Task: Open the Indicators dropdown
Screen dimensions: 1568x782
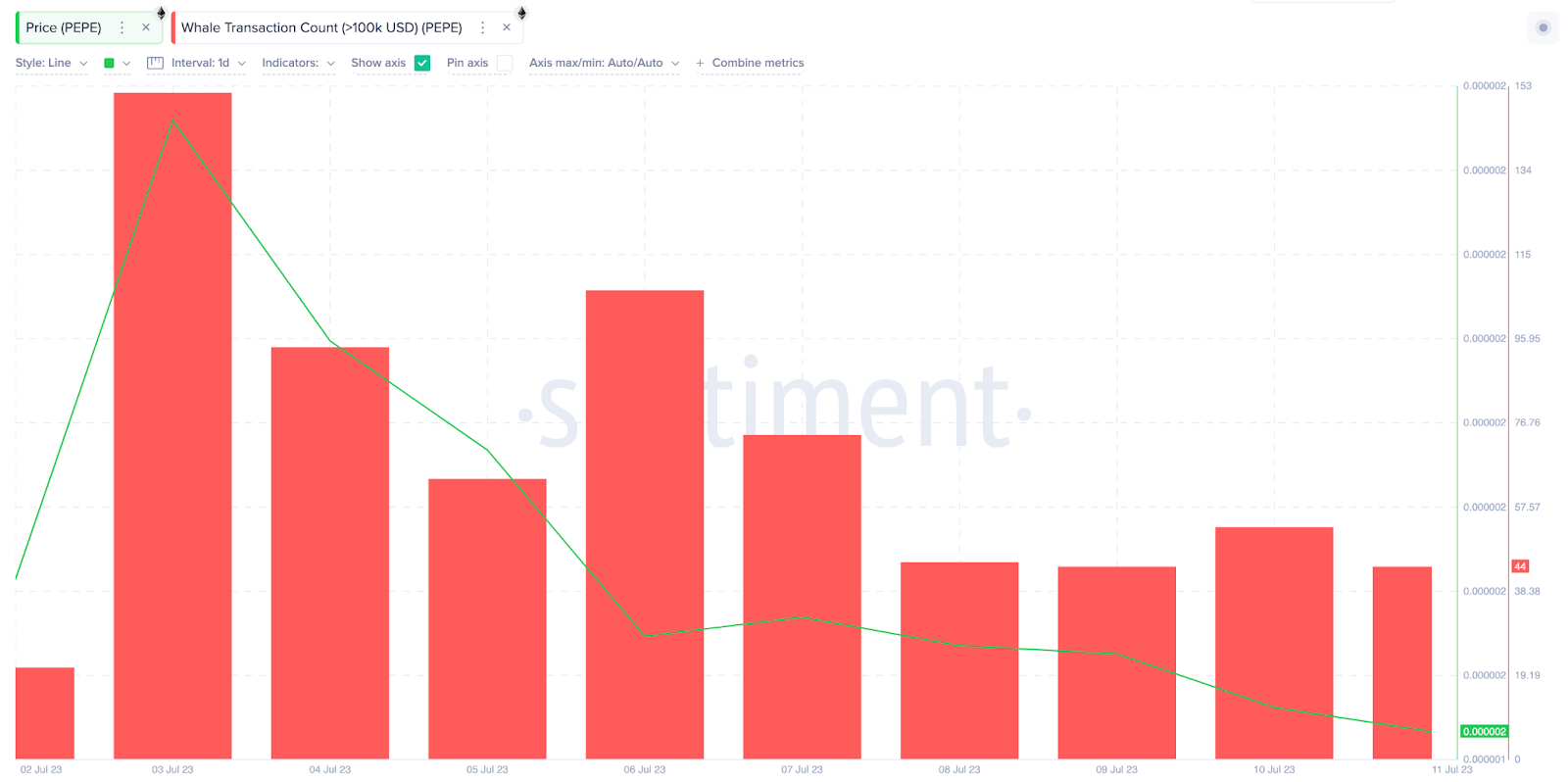Action: pos(299,63)
